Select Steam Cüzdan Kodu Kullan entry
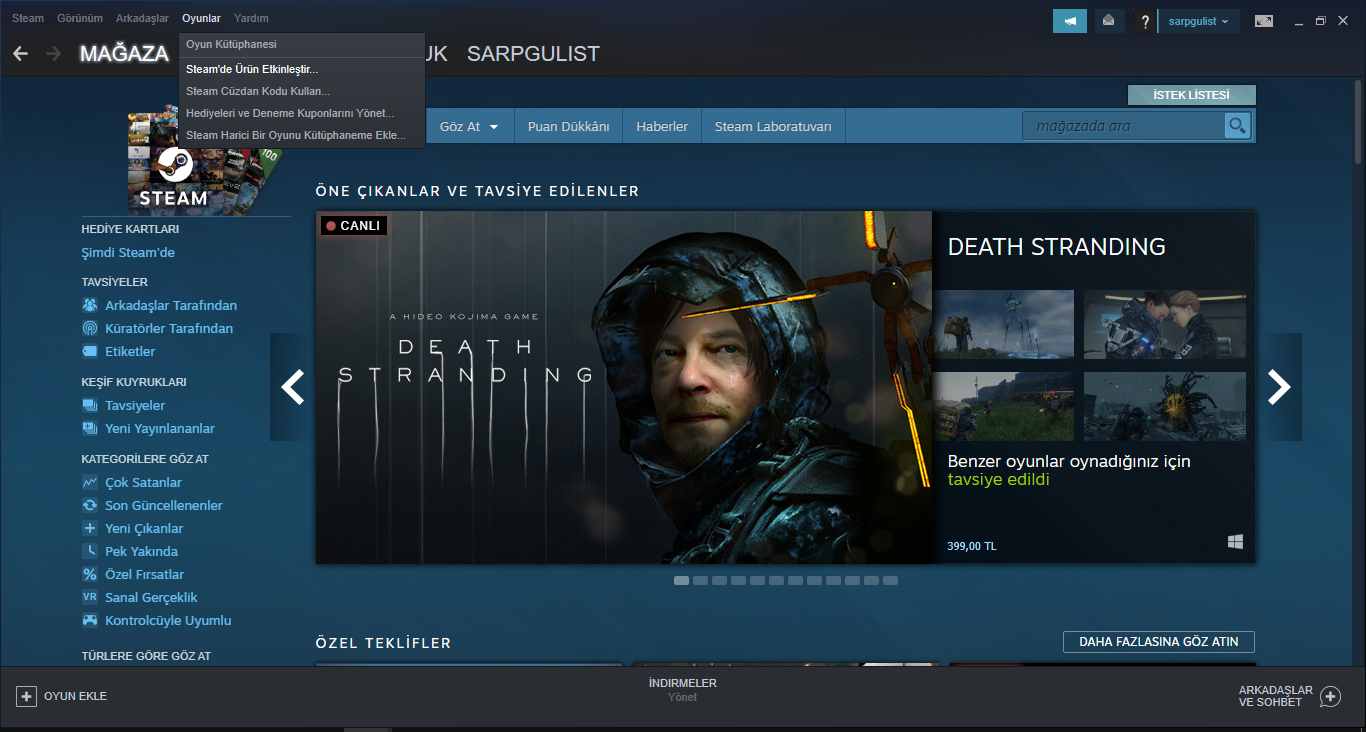The height and width of the screenshot is (732, 1366). [302, 91]
